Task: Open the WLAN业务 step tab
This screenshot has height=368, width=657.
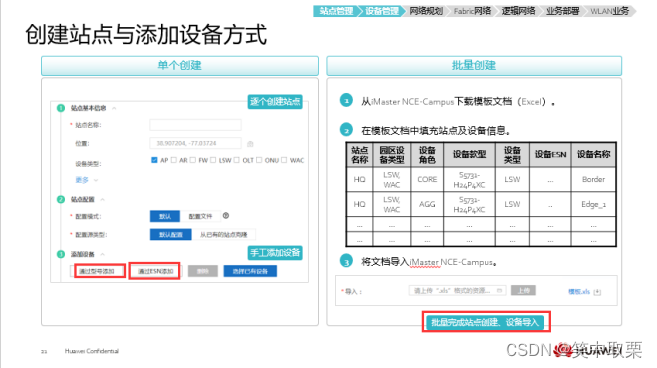Action: tap(610, 11)
